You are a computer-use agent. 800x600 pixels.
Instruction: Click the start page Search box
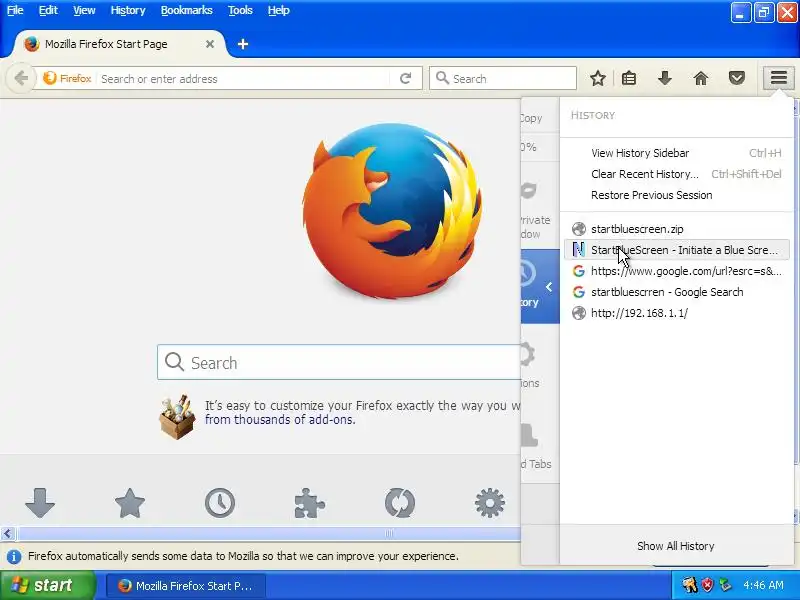pos(339,362)
